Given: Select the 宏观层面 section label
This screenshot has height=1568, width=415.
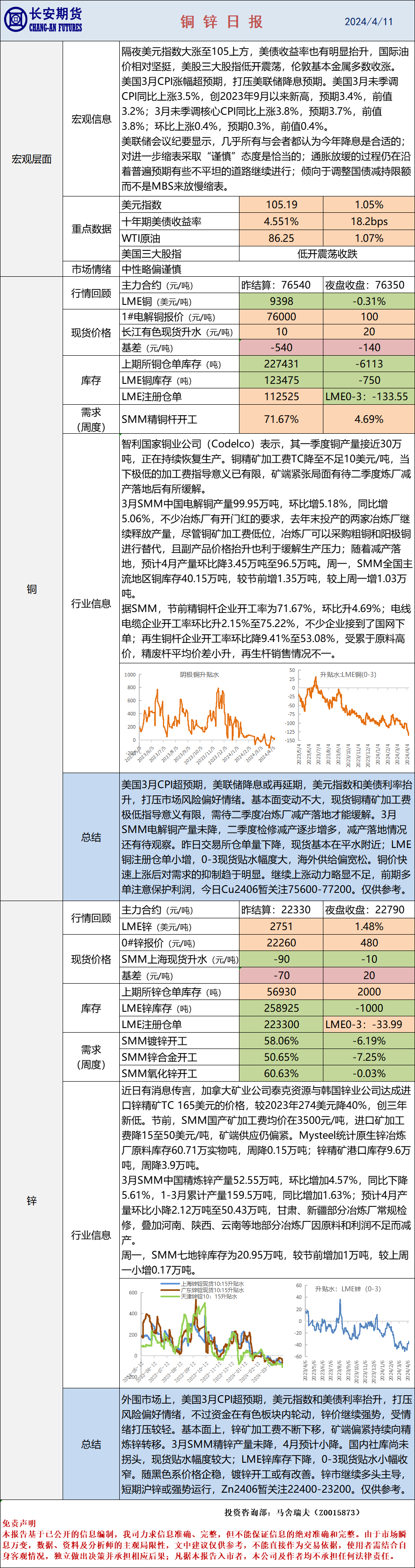Looking at the screenshot, I should click(x=32, y=159).
